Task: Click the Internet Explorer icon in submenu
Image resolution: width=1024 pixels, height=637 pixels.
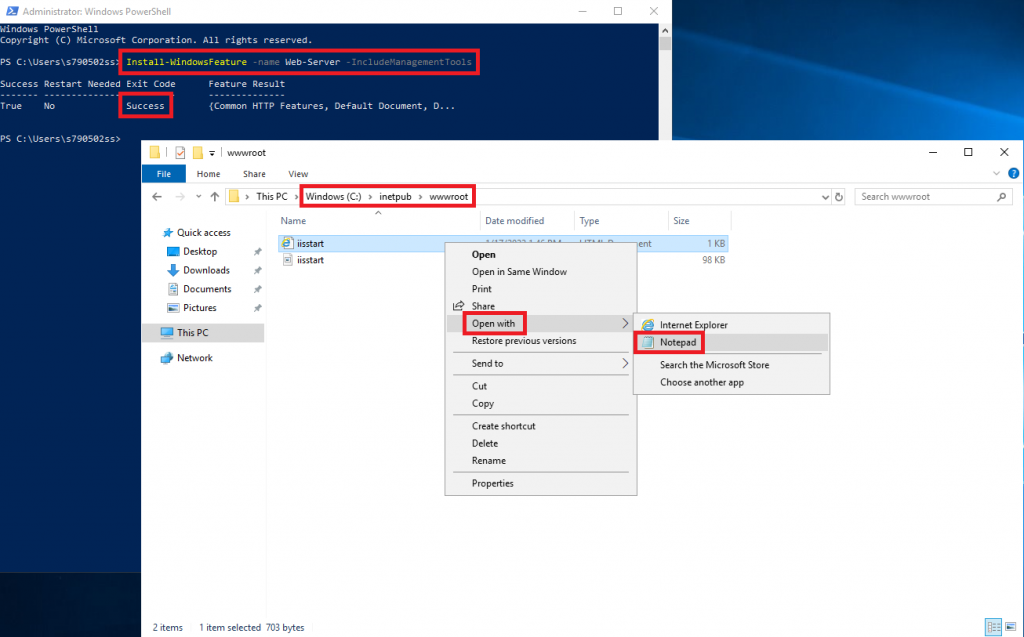Action: (x=648, y=325)
